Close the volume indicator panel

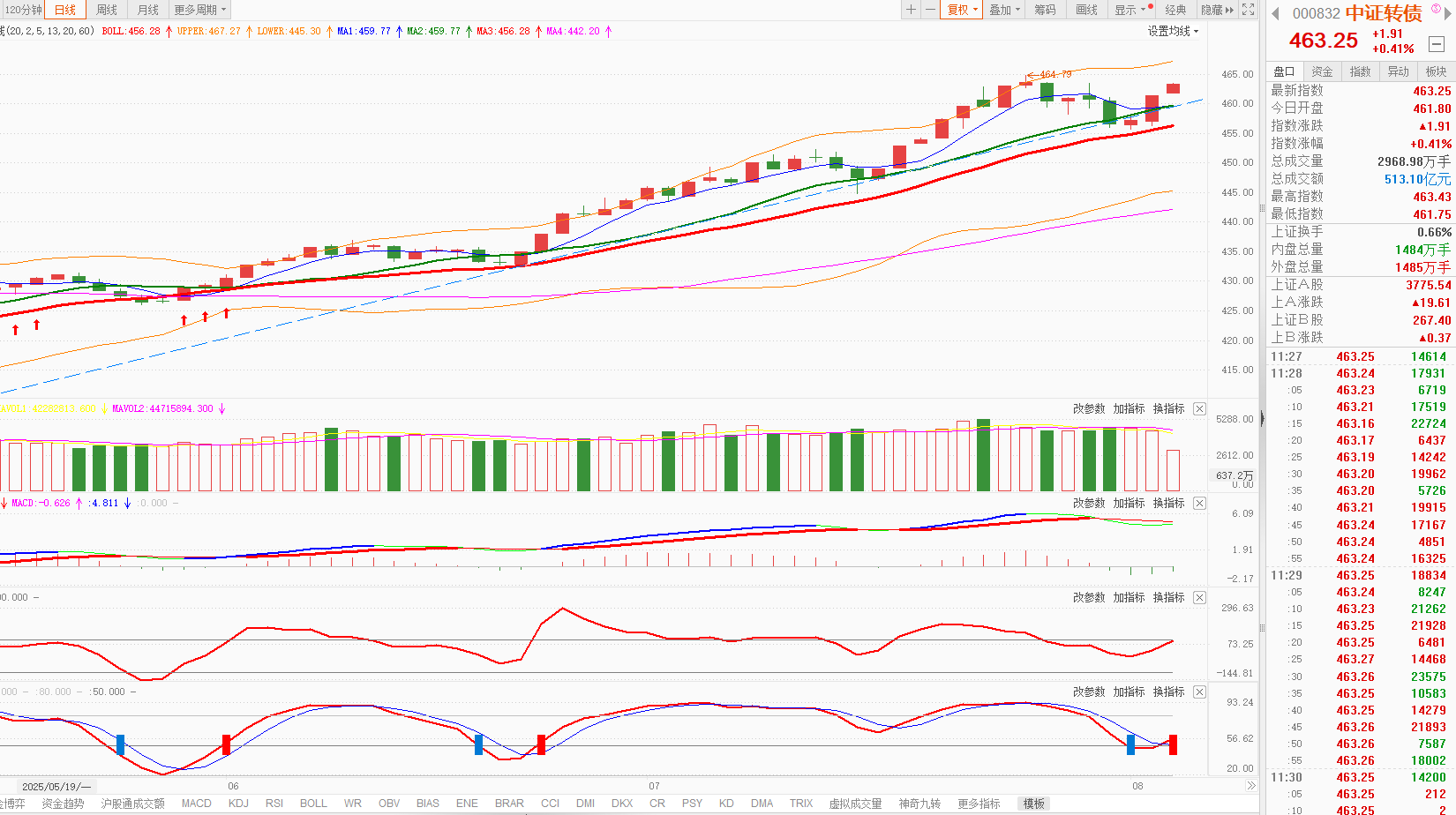click(x=1199, y=408)
